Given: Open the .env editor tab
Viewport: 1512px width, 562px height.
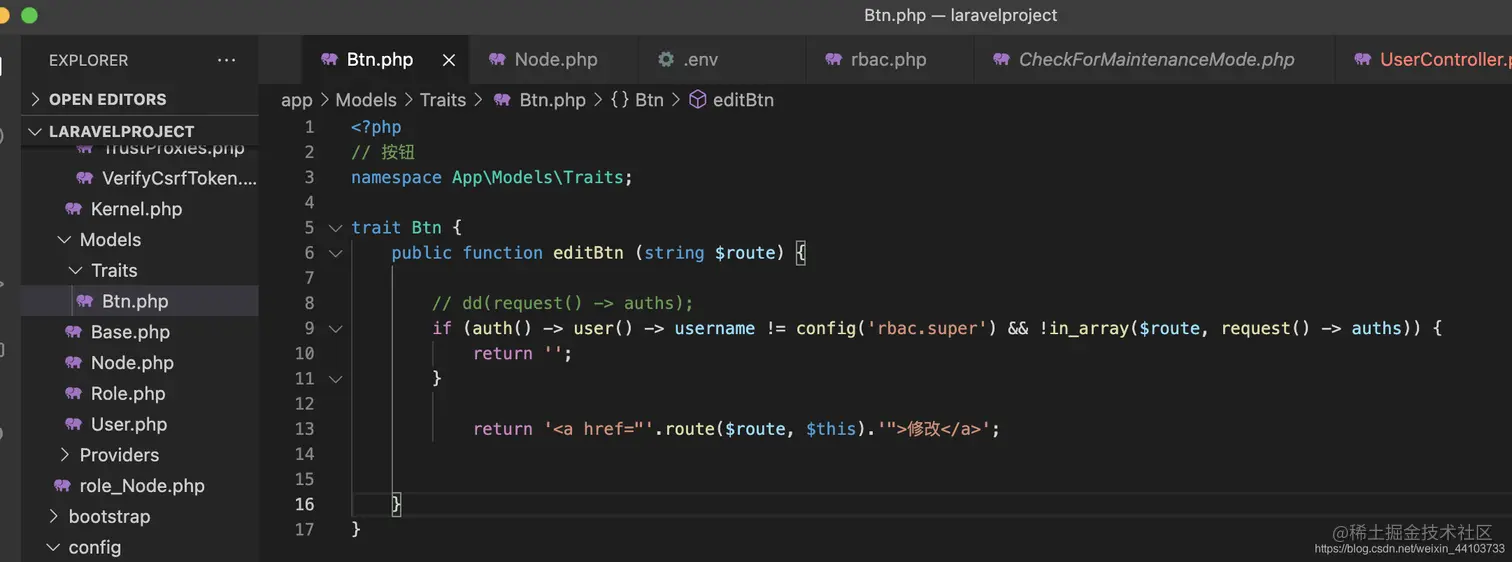Looking at the screenshot, I should point(701,60).
